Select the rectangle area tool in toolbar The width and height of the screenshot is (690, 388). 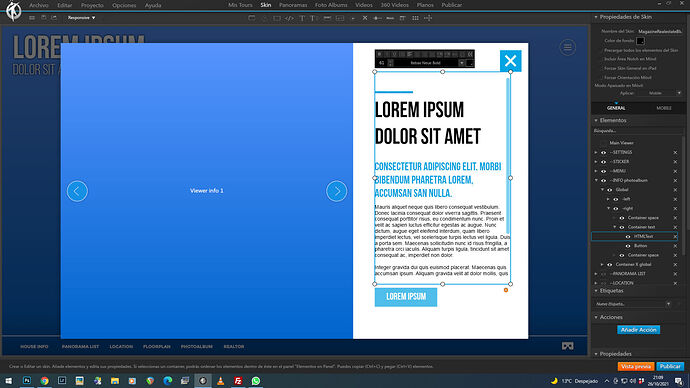click(x=276, y=18)
